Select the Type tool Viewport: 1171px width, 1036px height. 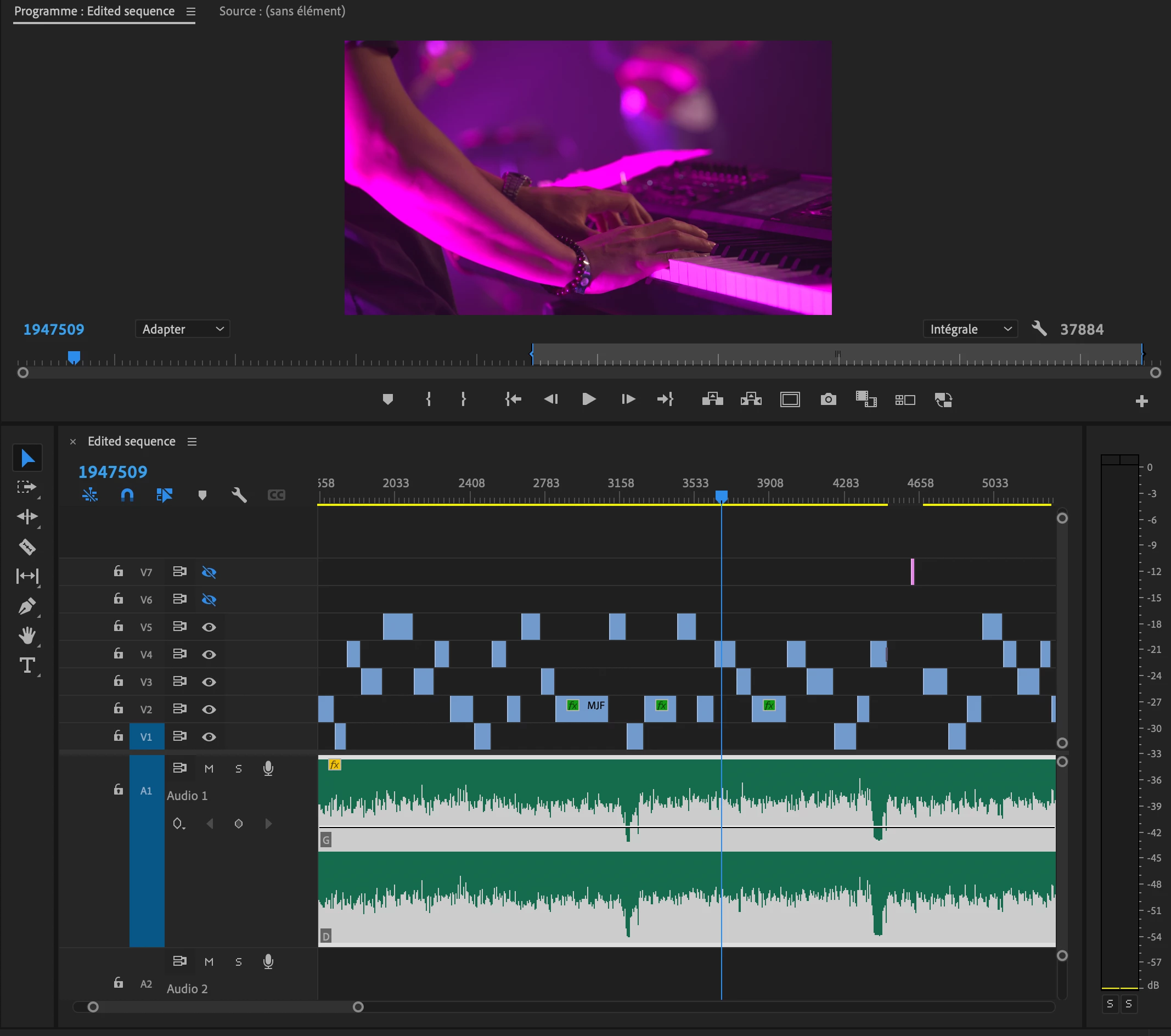coord(27,665)
